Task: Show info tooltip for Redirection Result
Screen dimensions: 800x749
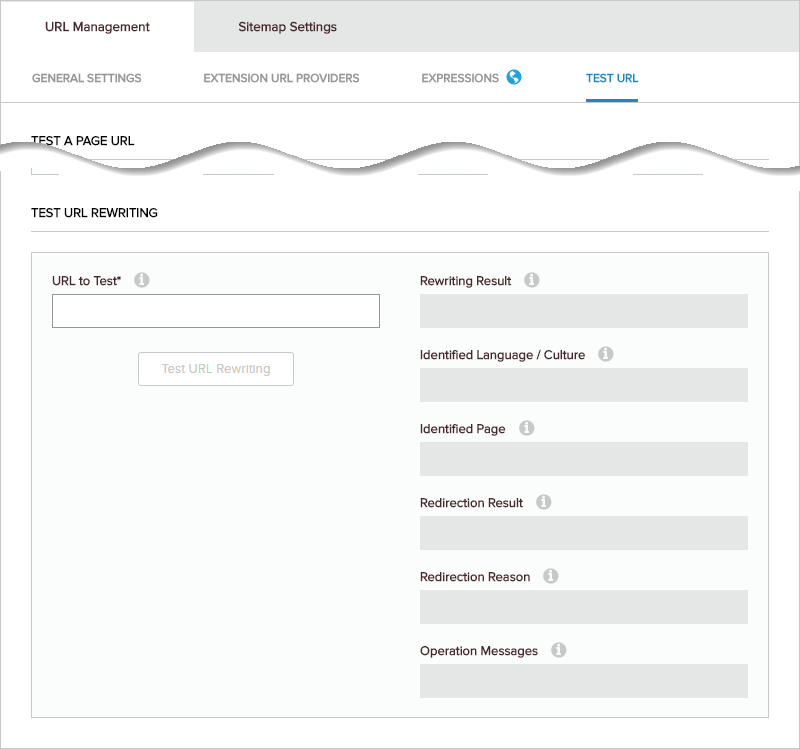Action: [543, 502]
